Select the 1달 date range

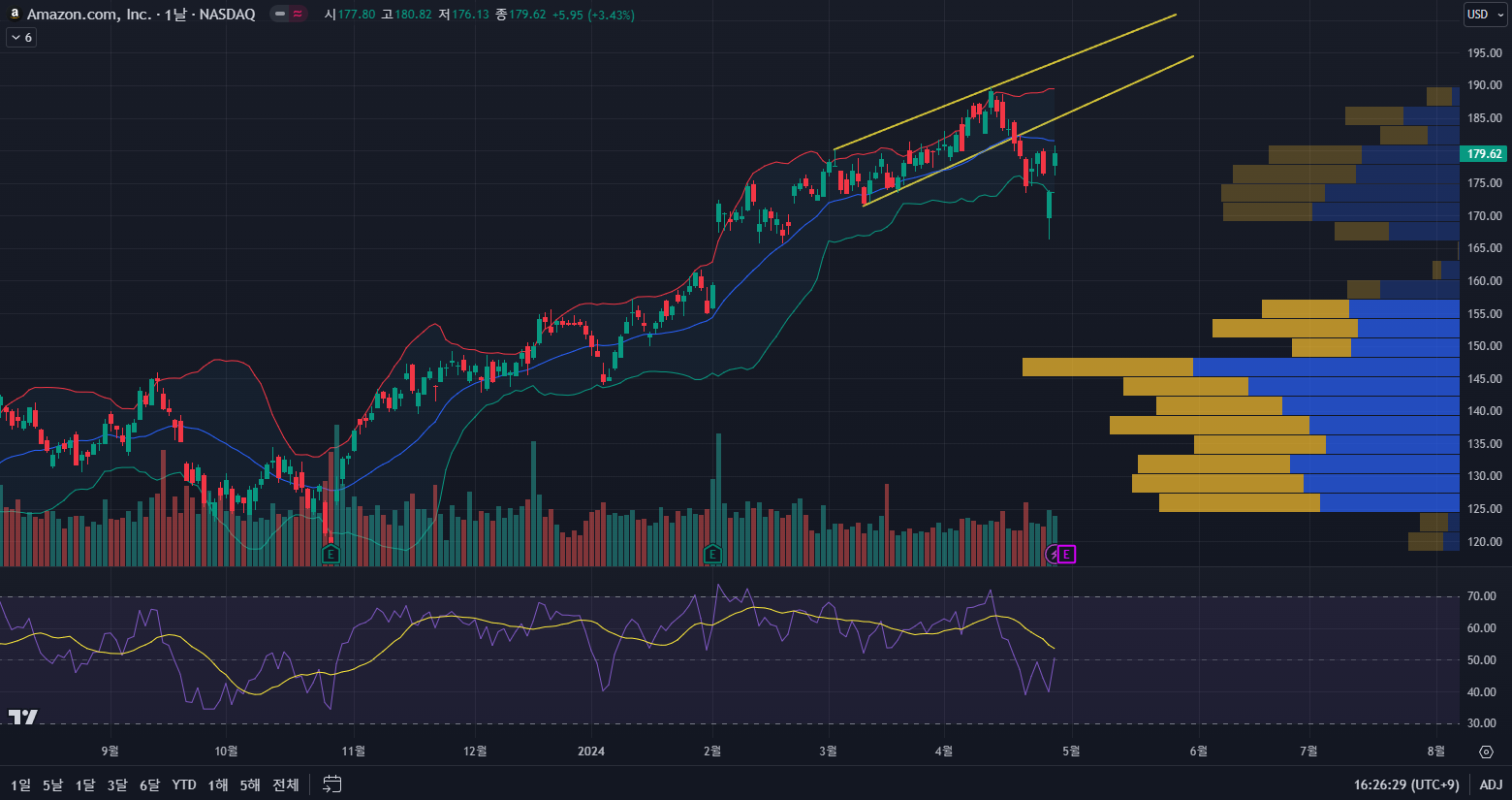[85, 784]
